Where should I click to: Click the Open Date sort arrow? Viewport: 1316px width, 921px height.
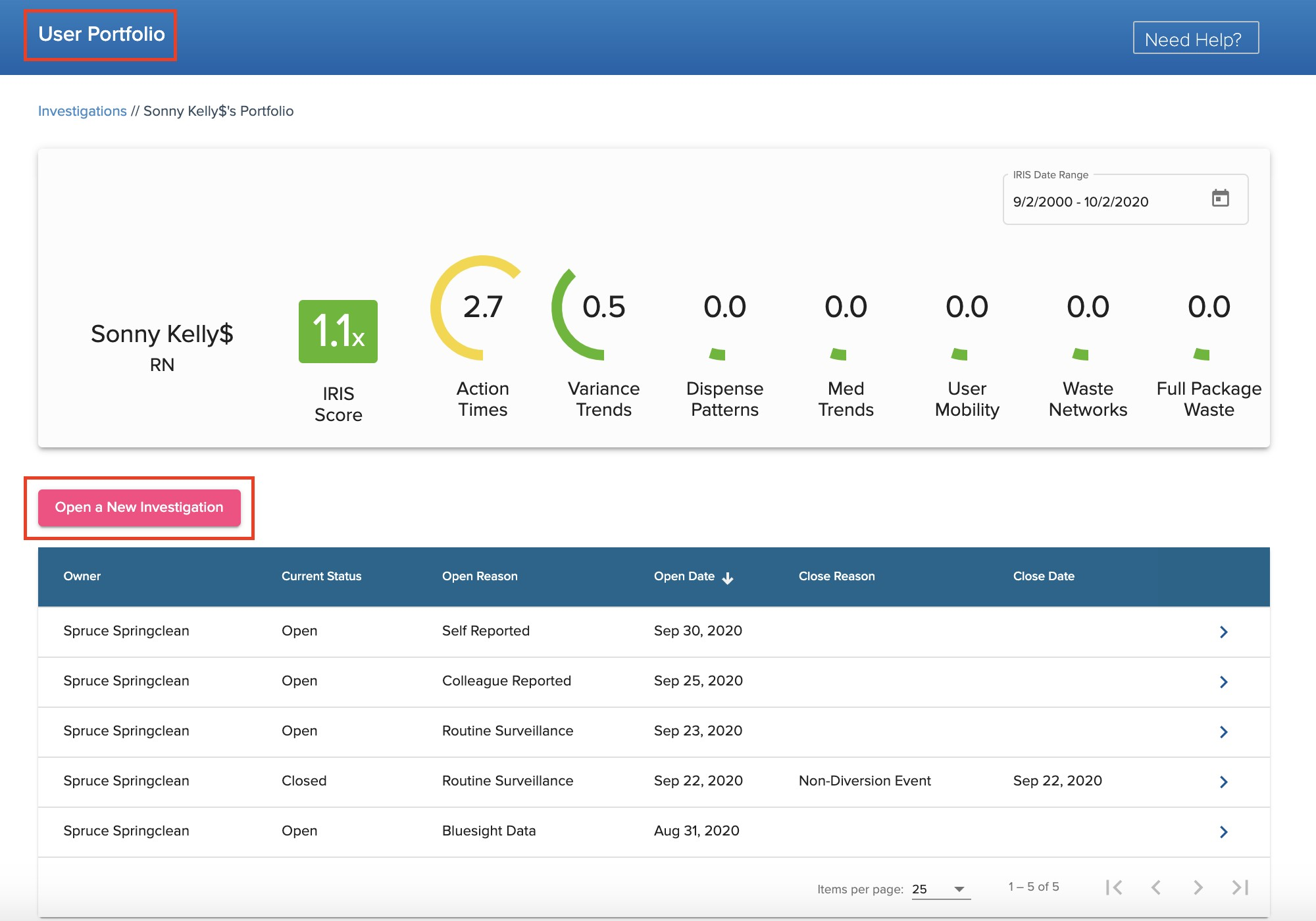727,578
